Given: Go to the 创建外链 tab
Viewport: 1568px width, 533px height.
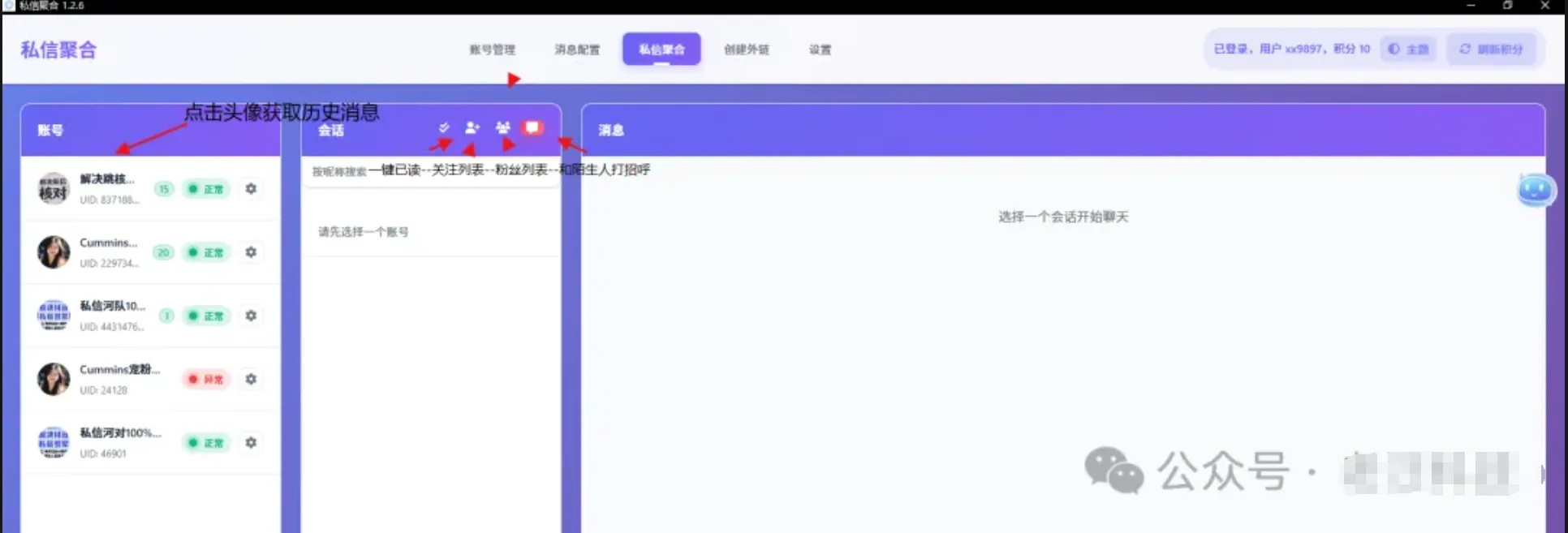Looking at the screenshot, I should click(x=747, y=49).
